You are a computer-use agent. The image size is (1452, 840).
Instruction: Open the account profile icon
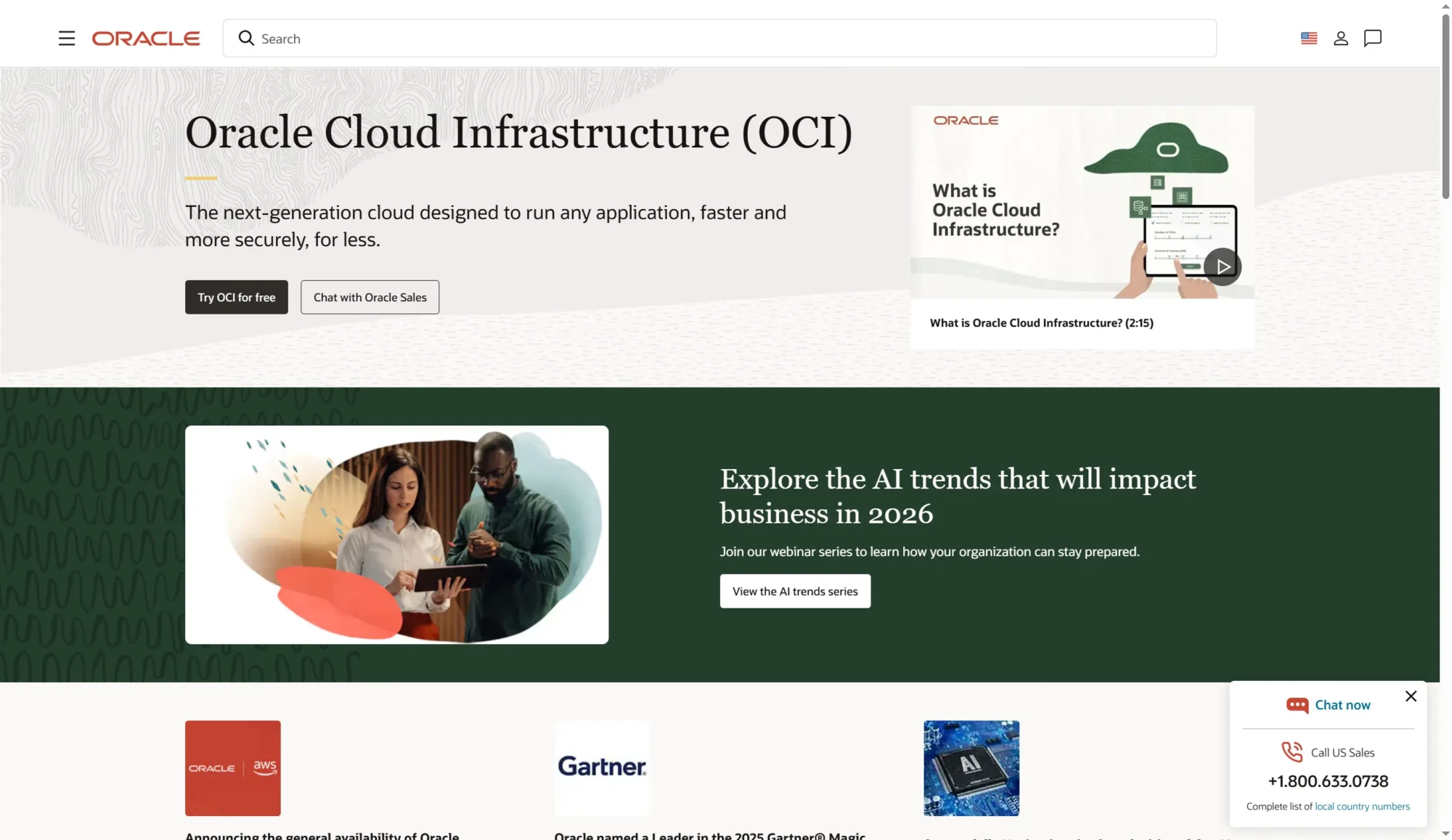click(x=1341, y=38)
